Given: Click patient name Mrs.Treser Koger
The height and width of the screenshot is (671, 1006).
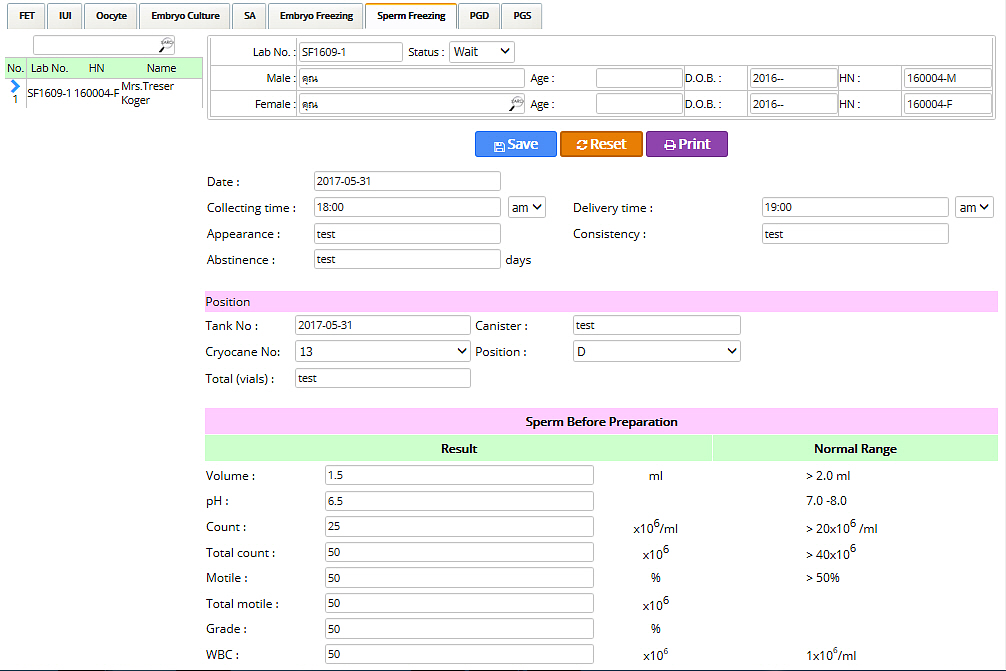Looking at the screenshot, I should [148, 93].
